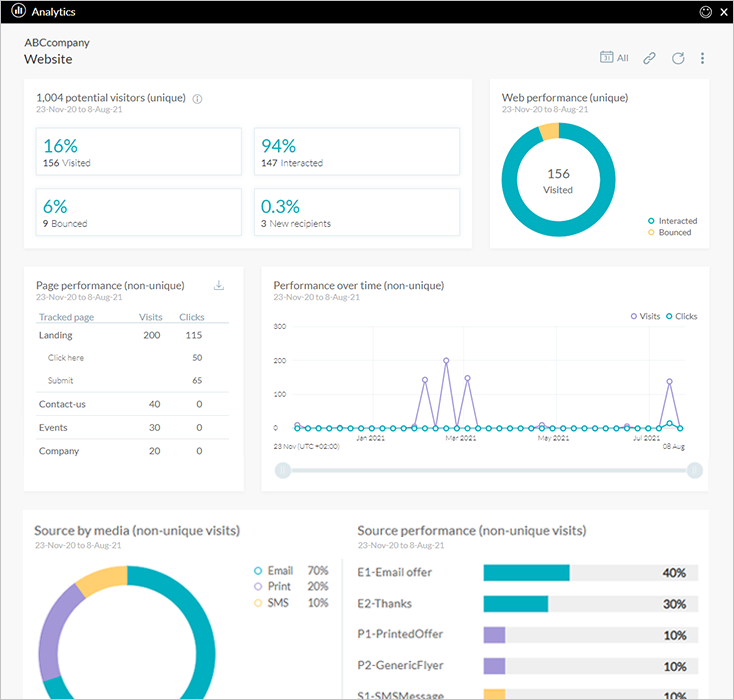This screenshot has width=734, height=700.
Task: Click the 40% value for E1-Email offer
Action: click(x=674, y=573)
